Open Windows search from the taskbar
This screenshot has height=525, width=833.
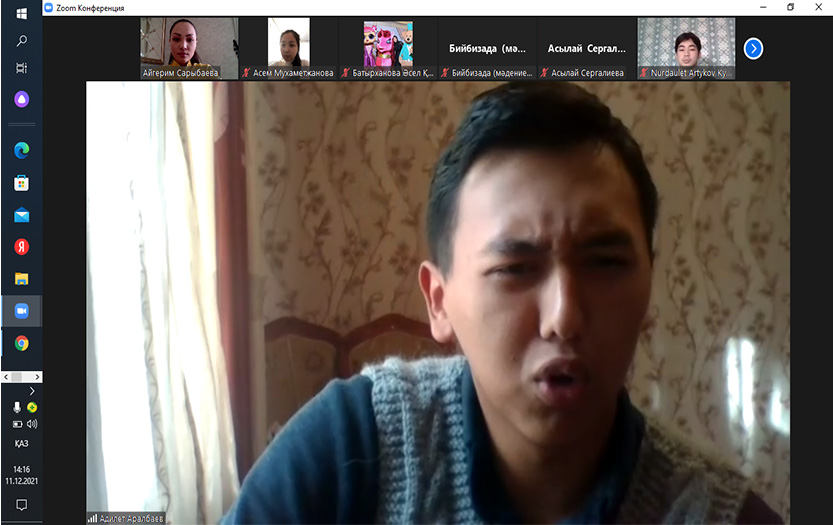(21, 41)
